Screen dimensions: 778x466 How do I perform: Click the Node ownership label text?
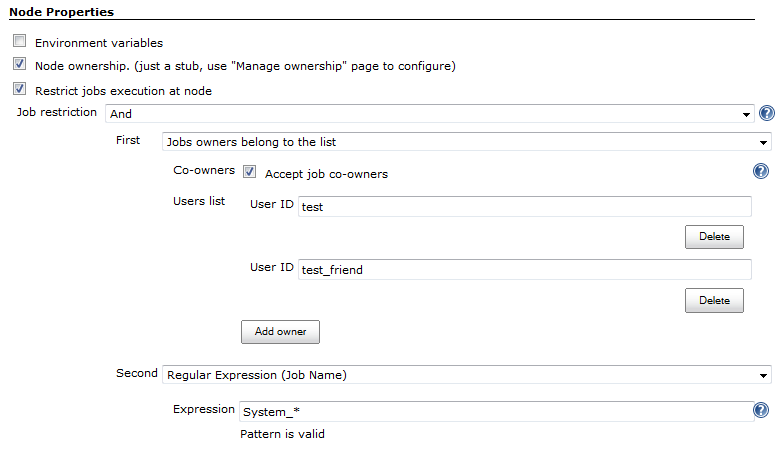245,66
